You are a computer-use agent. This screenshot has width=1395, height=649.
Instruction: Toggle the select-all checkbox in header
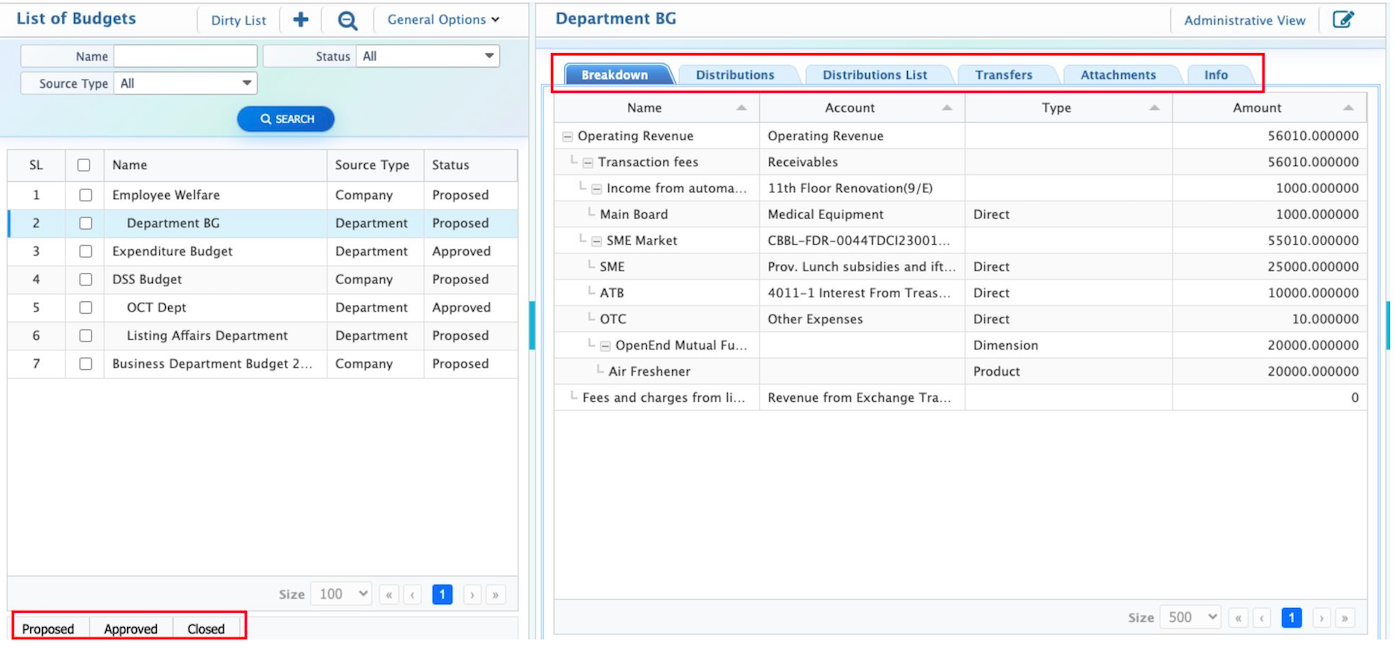pos(84,166)
